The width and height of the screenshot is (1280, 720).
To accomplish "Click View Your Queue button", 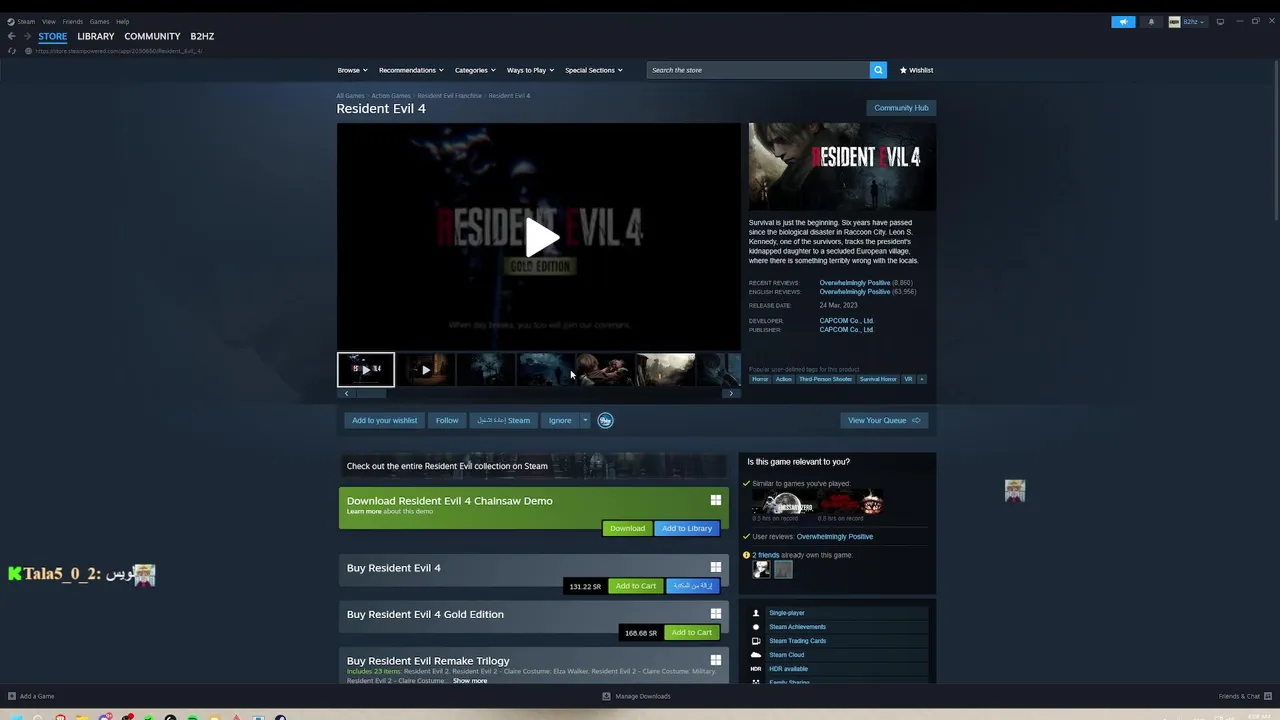I will click(884, 420).
